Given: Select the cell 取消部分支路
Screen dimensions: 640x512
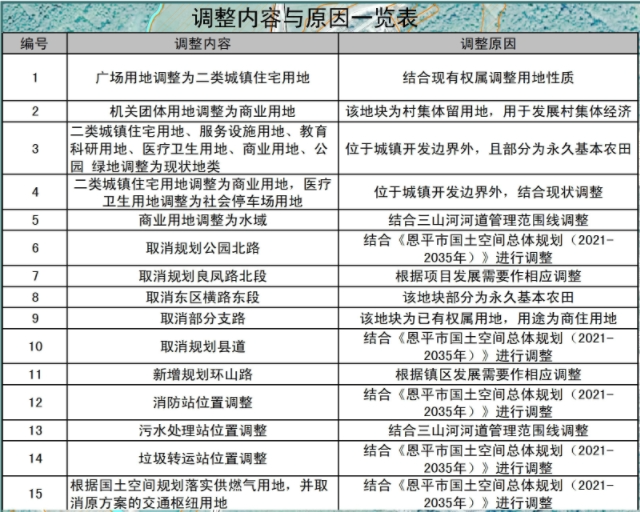Looking at the screenshot, I should point(202,318).
